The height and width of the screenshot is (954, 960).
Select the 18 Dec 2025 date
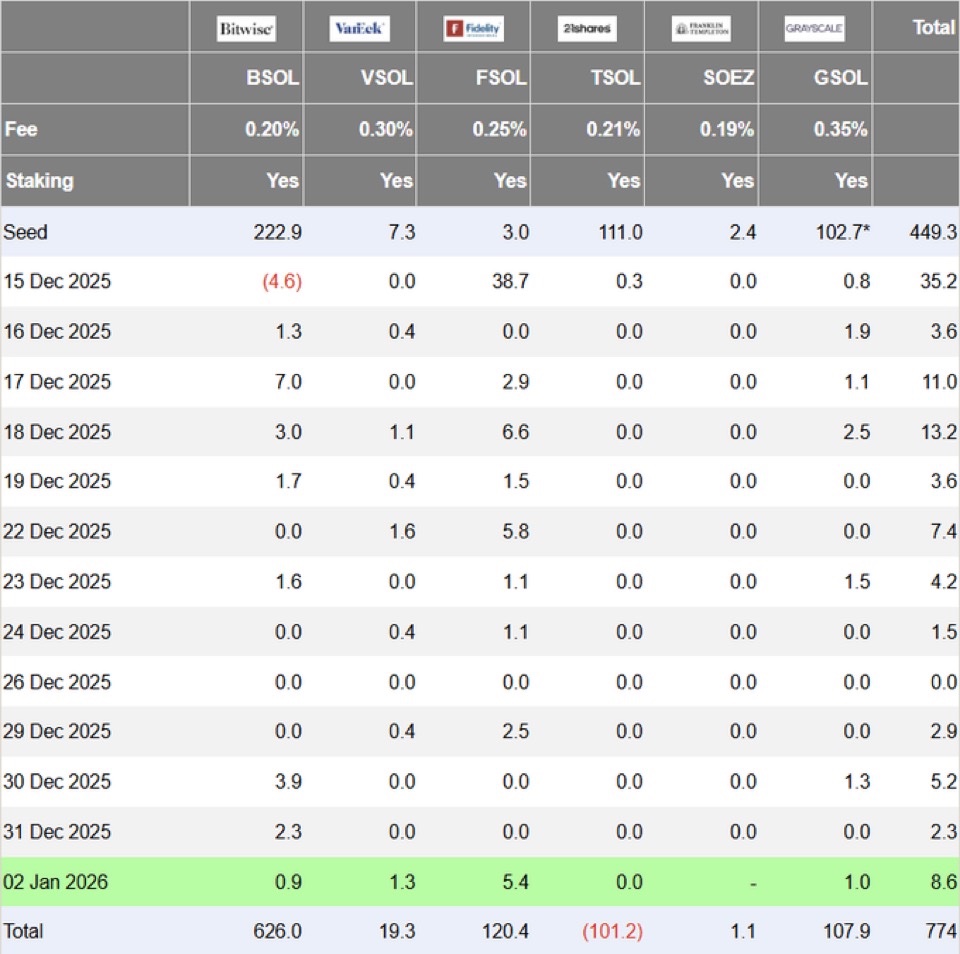pos(57,432)
